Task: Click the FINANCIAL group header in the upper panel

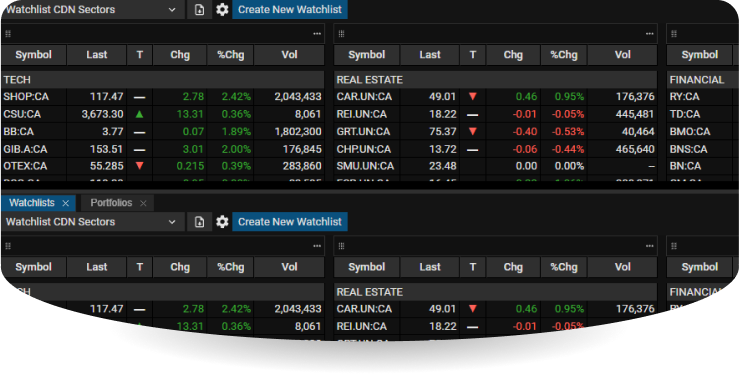Action: [x=703, y=80]
